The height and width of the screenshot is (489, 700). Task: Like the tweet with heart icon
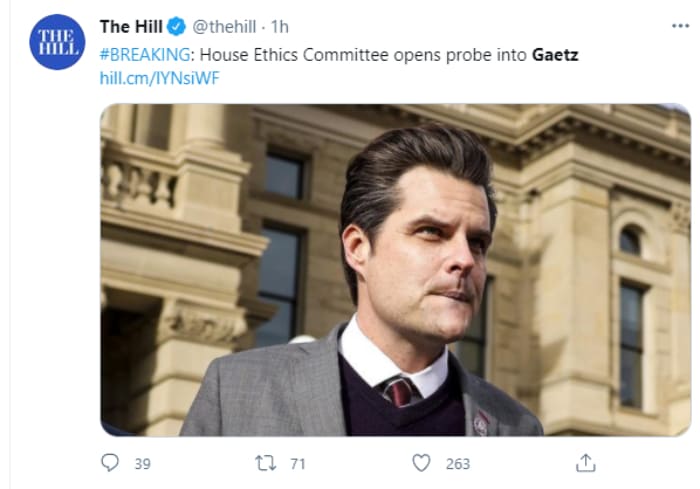[421, 463]
